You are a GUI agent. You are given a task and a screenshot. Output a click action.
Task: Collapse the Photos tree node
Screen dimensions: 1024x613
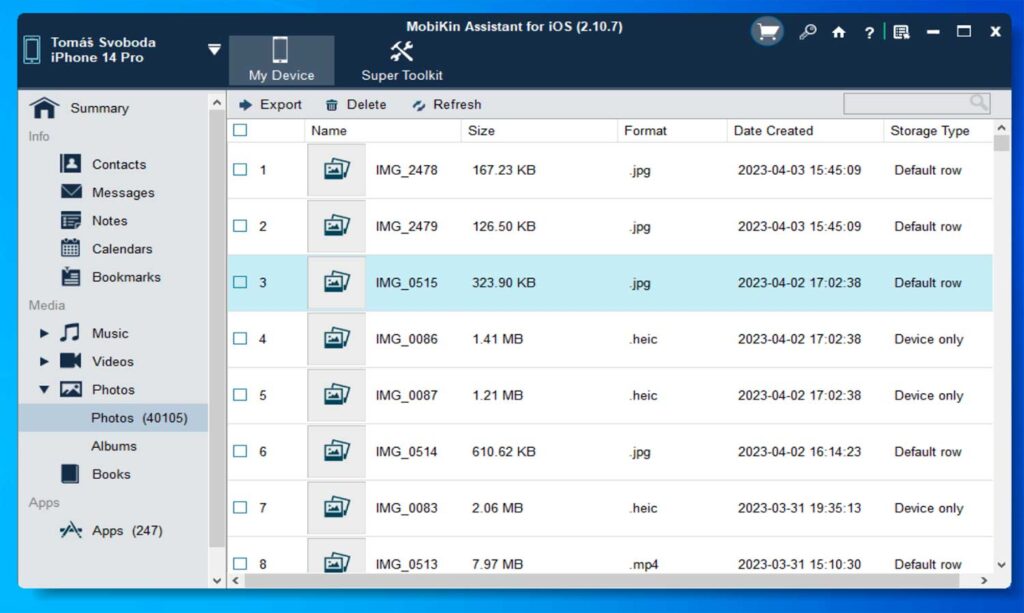[x=44, y=390]
